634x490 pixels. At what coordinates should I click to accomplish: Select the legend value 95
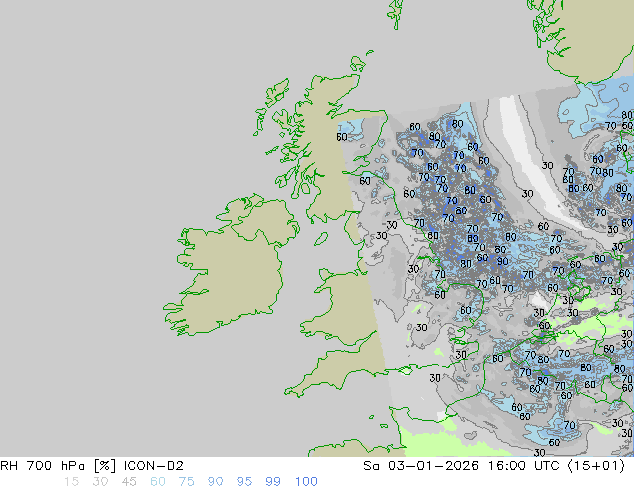coord(244,482)
